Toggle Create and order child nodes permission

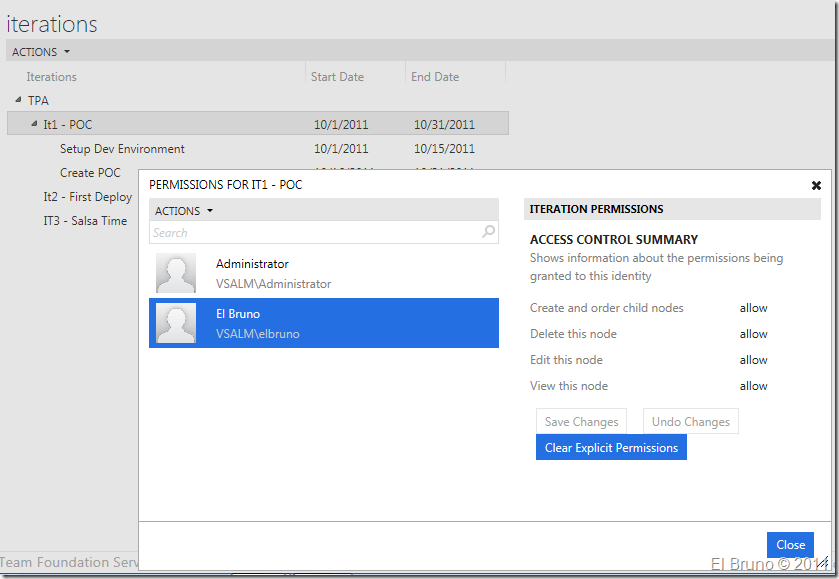pyautogui.click(x=753, y=308)
